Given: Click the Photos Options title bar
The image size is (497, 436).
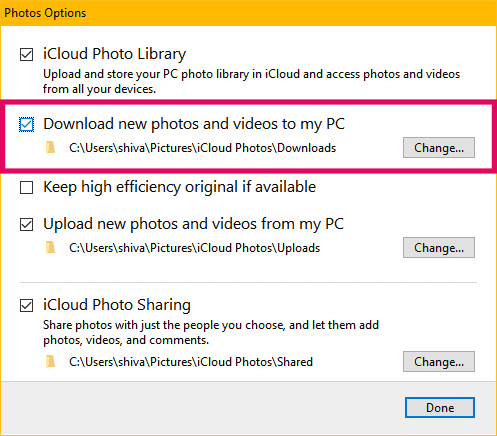Looking at the screenshot, I should click(248, 13).
